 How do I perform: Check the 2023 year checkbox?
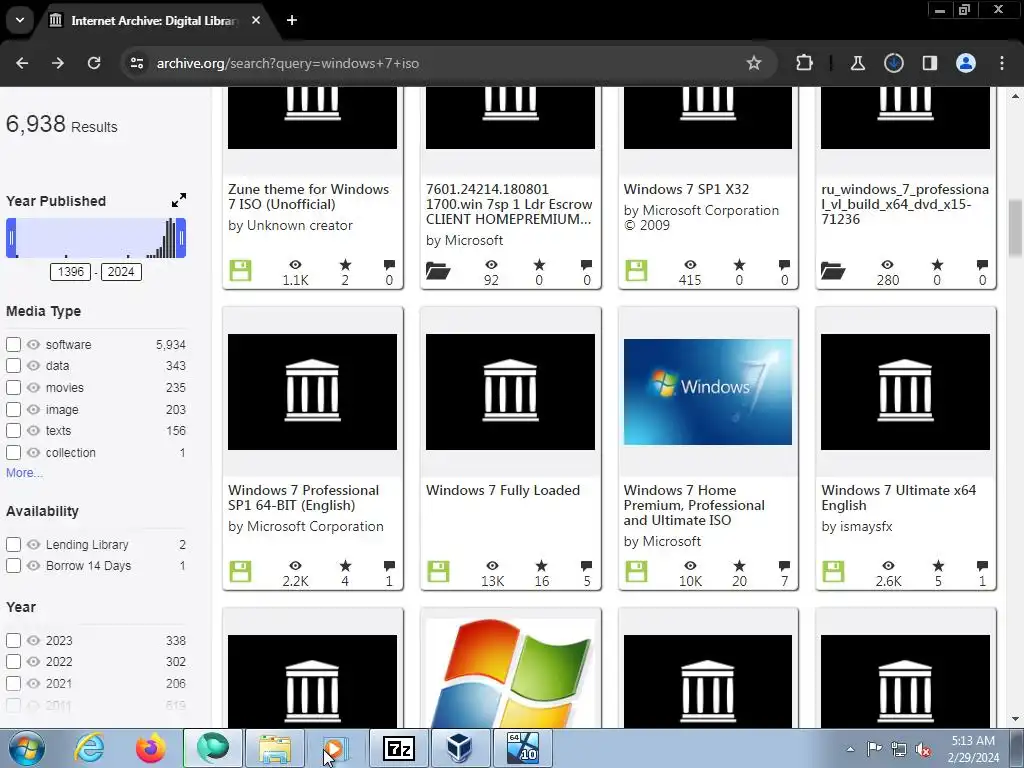tap(13, 640)
